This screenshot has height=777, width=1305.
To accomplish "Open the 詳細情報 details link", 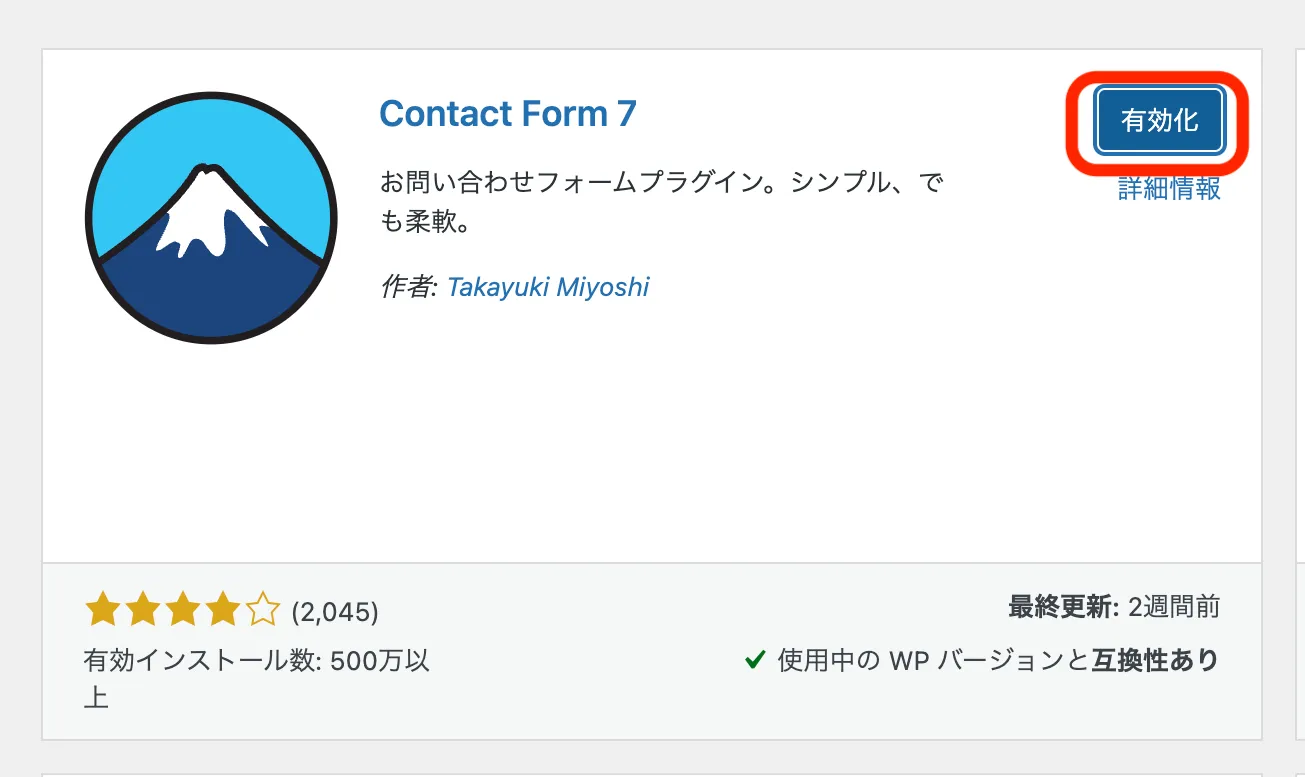I will [x=1169, y=187].
